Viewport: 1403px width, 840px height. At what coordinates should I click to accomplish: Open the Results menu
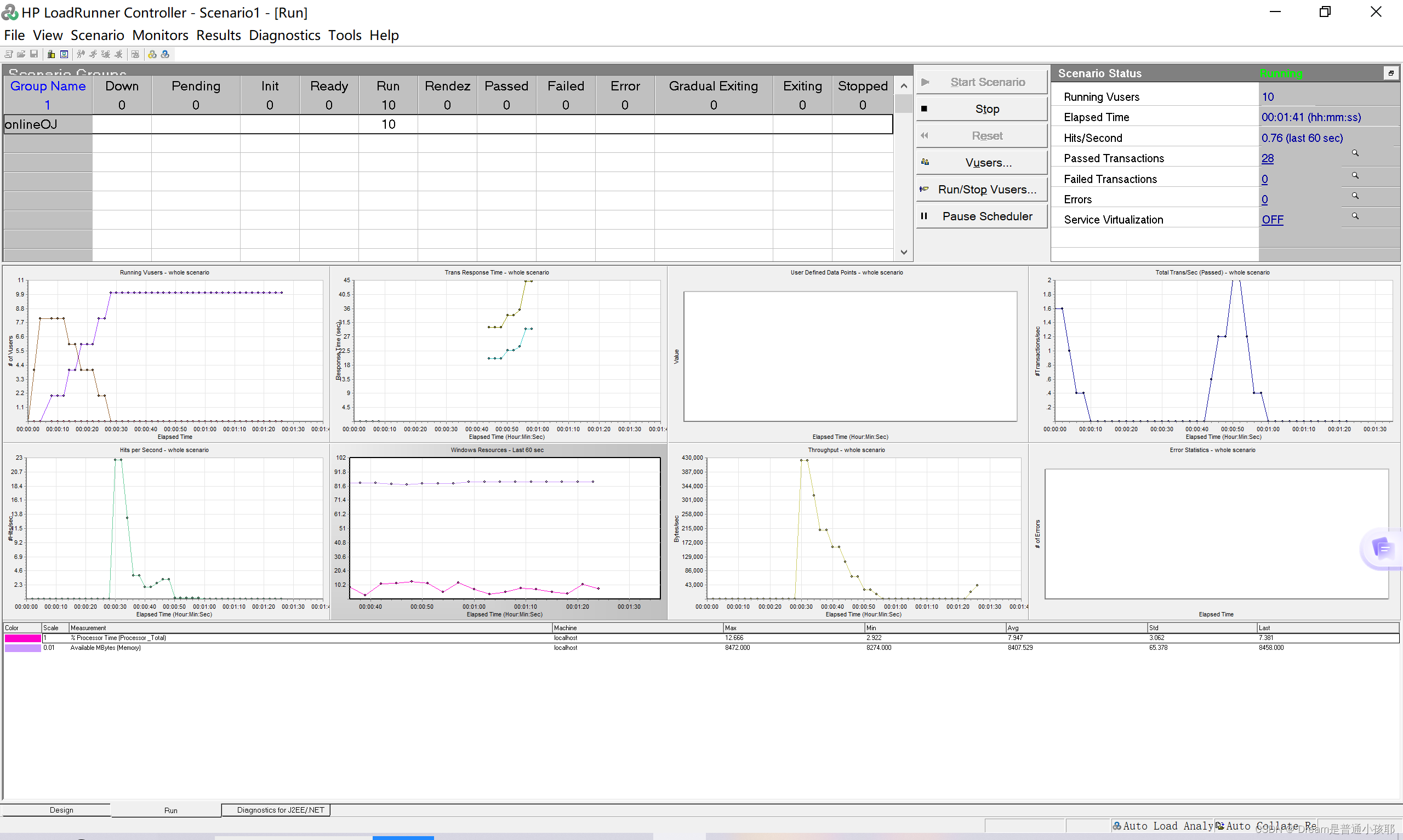[x=219, y=35]
